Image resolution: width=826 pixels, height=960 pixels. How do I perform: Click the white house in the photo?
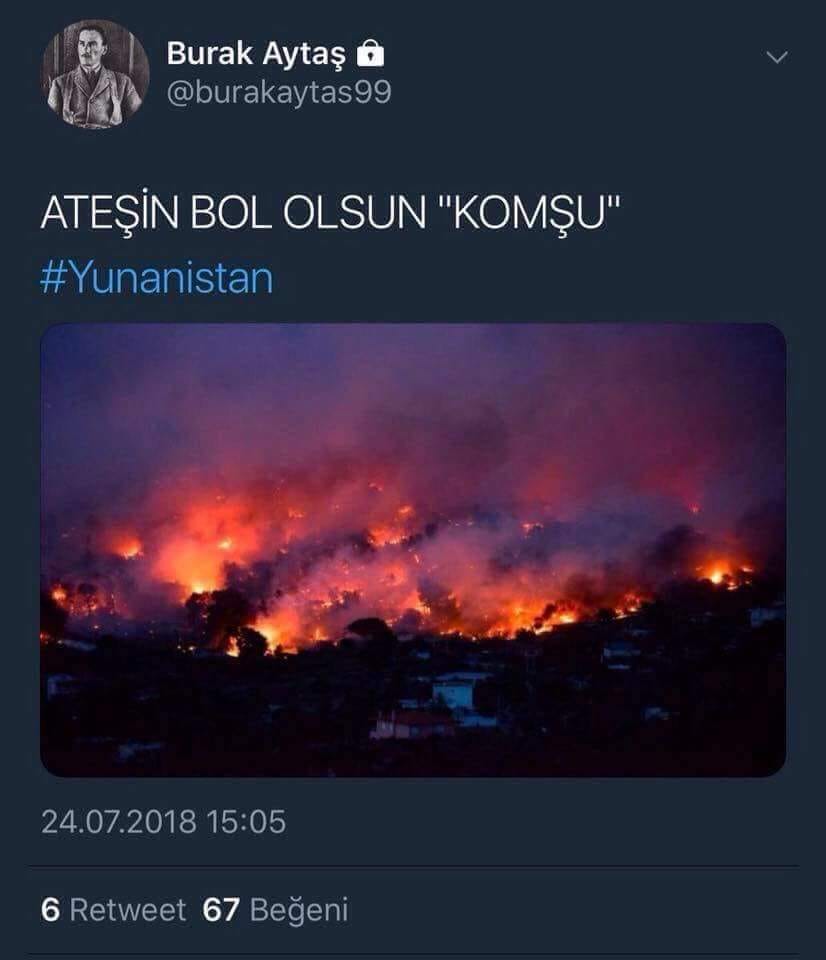click(x=454, y=692)
